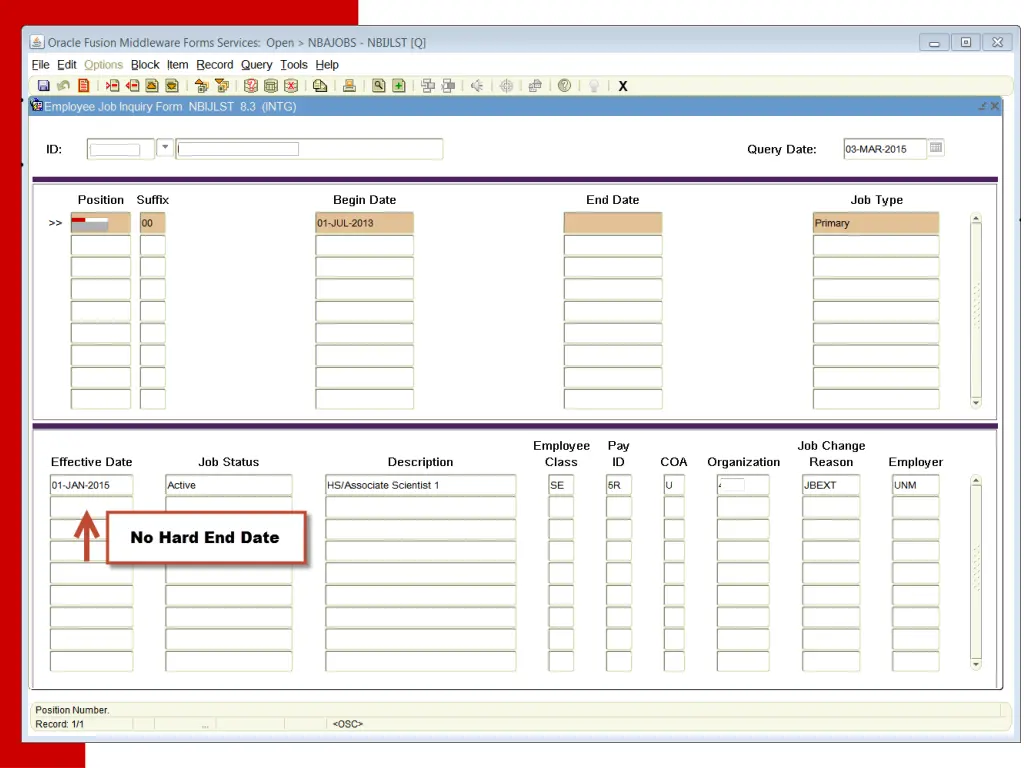This screenshot has width=1024, height=768.
Task: Click detail block scrollbar down arrow
Action: pyautogui.click(x=976, y=664)
